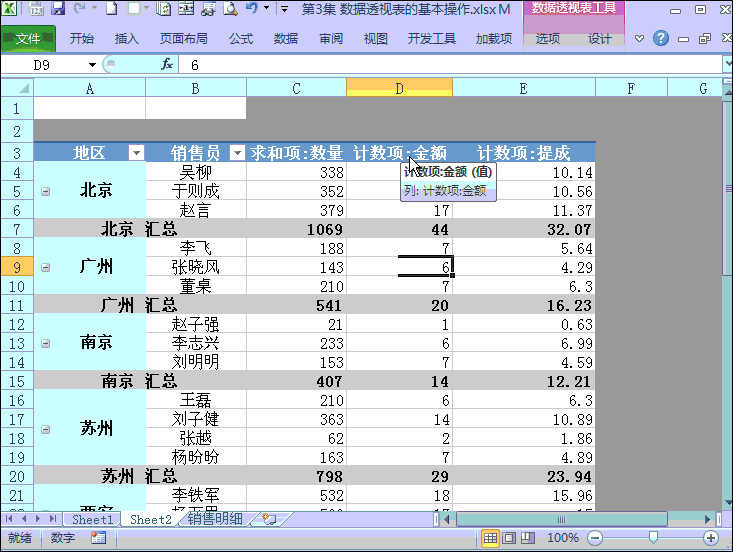733x552 pixels.
Task: Open the PivotTable 设计 tab
Action: (600, 39)
